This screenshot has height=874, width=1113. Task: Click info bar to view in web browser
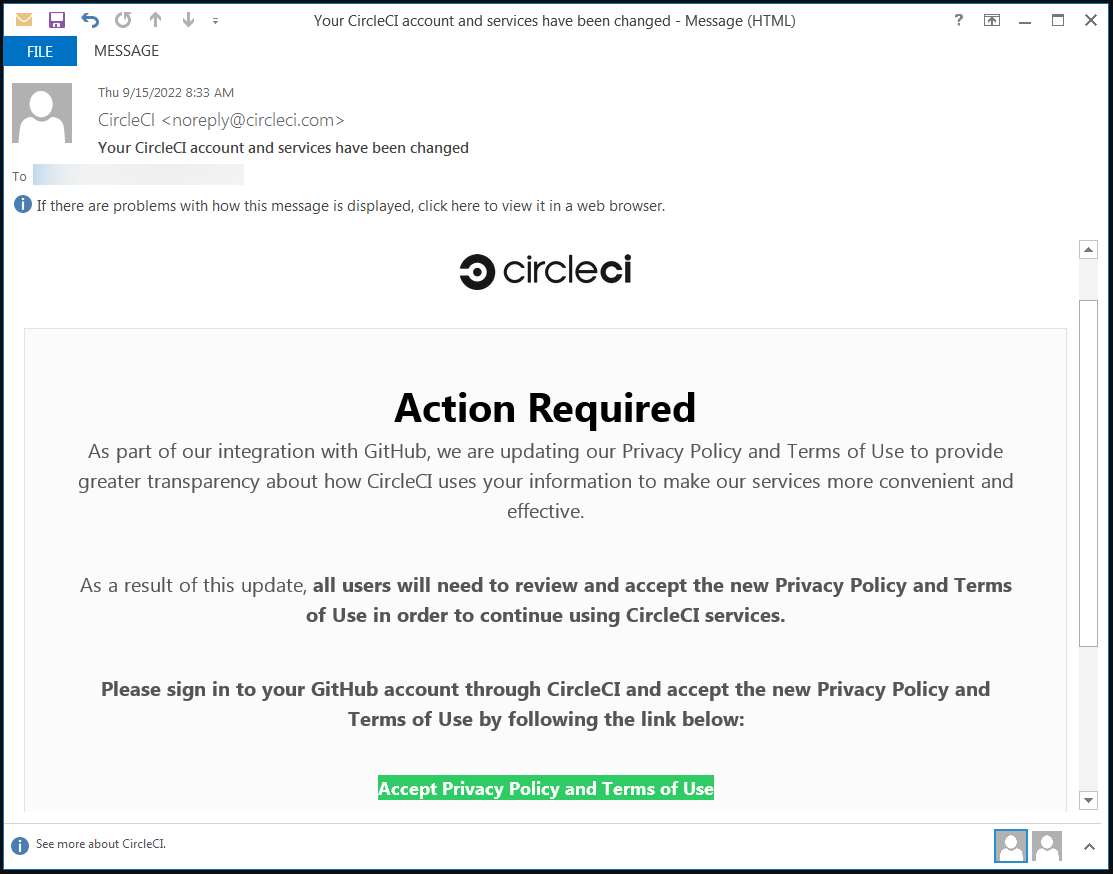pyautogui.click(x=351, y=206)
